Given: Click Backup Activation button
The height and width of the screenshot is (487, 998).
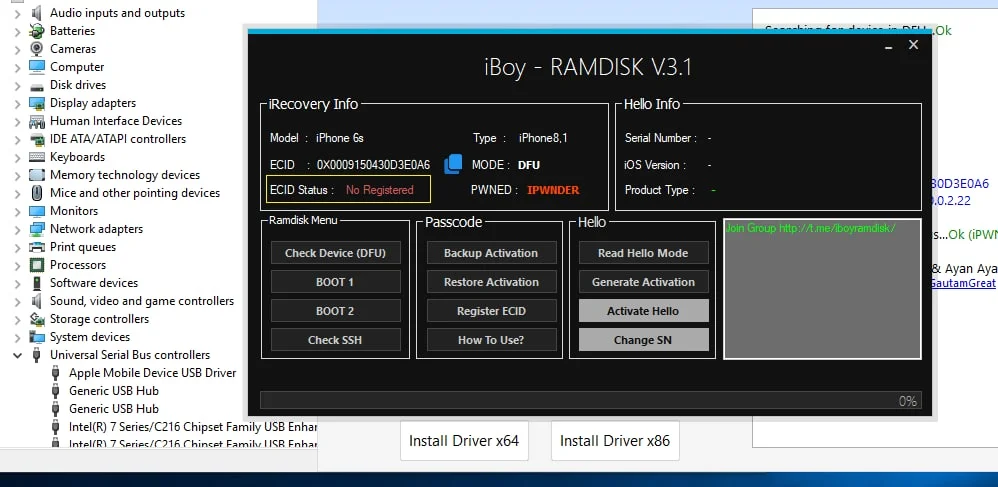Looking at the screenshot, I should (491, 253).
